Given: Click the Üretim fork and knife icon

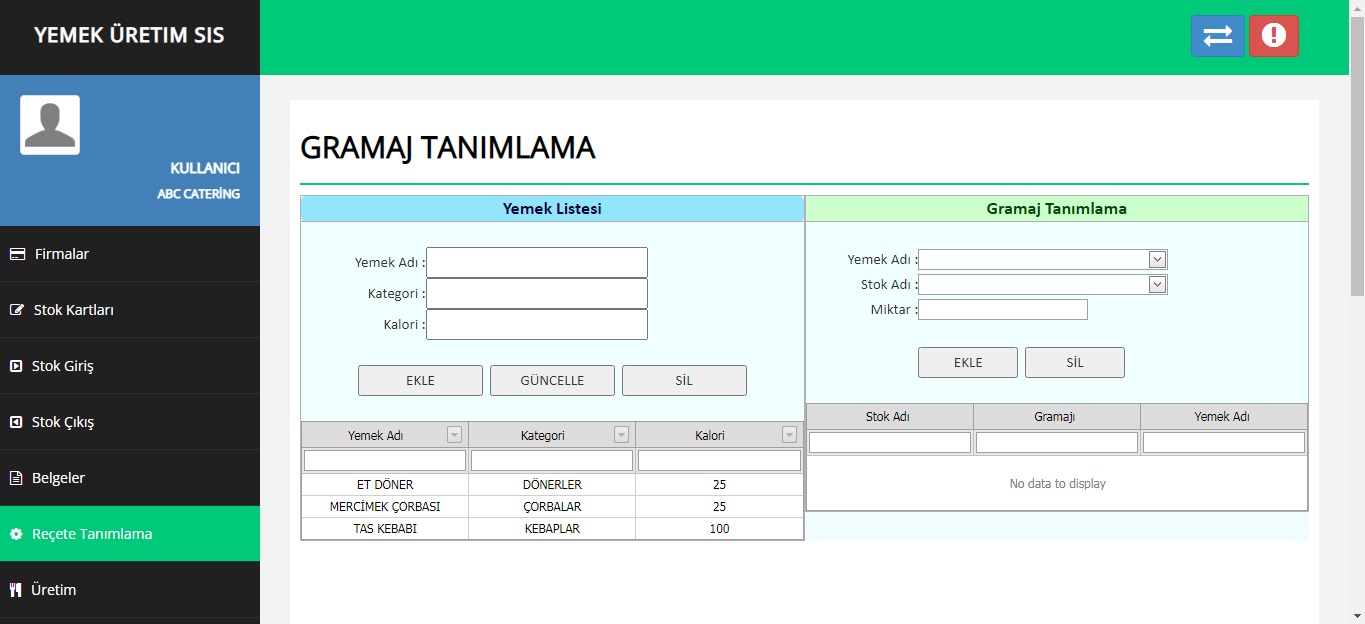Looking at the screenshot, I should 15,590.
